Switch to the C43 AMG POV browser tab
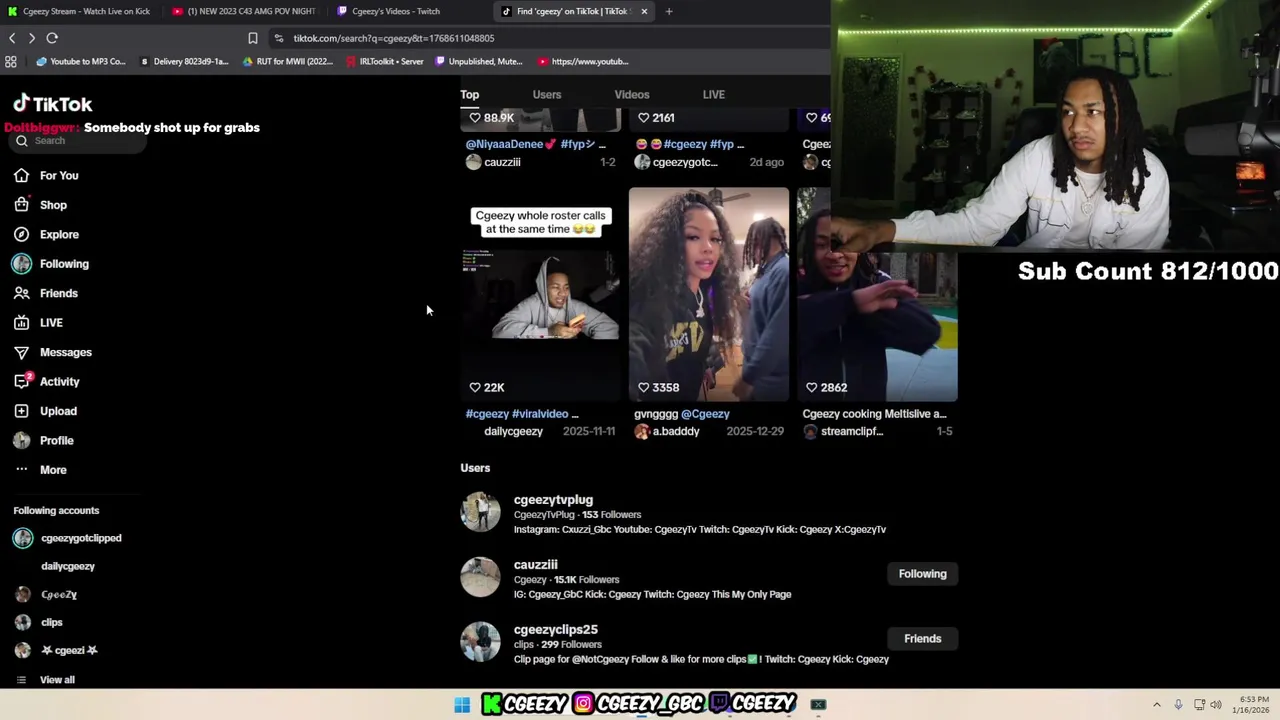Screen dimensions: 1280x720 [245, 11]
